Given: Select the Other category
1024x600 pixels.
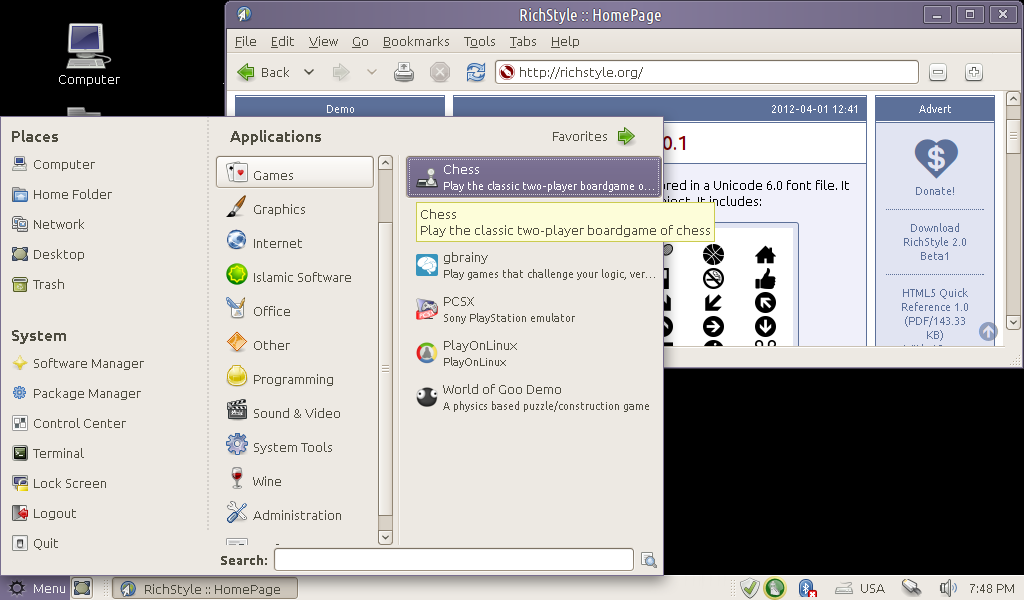Looking at the screenshot, I should point(295,345).
